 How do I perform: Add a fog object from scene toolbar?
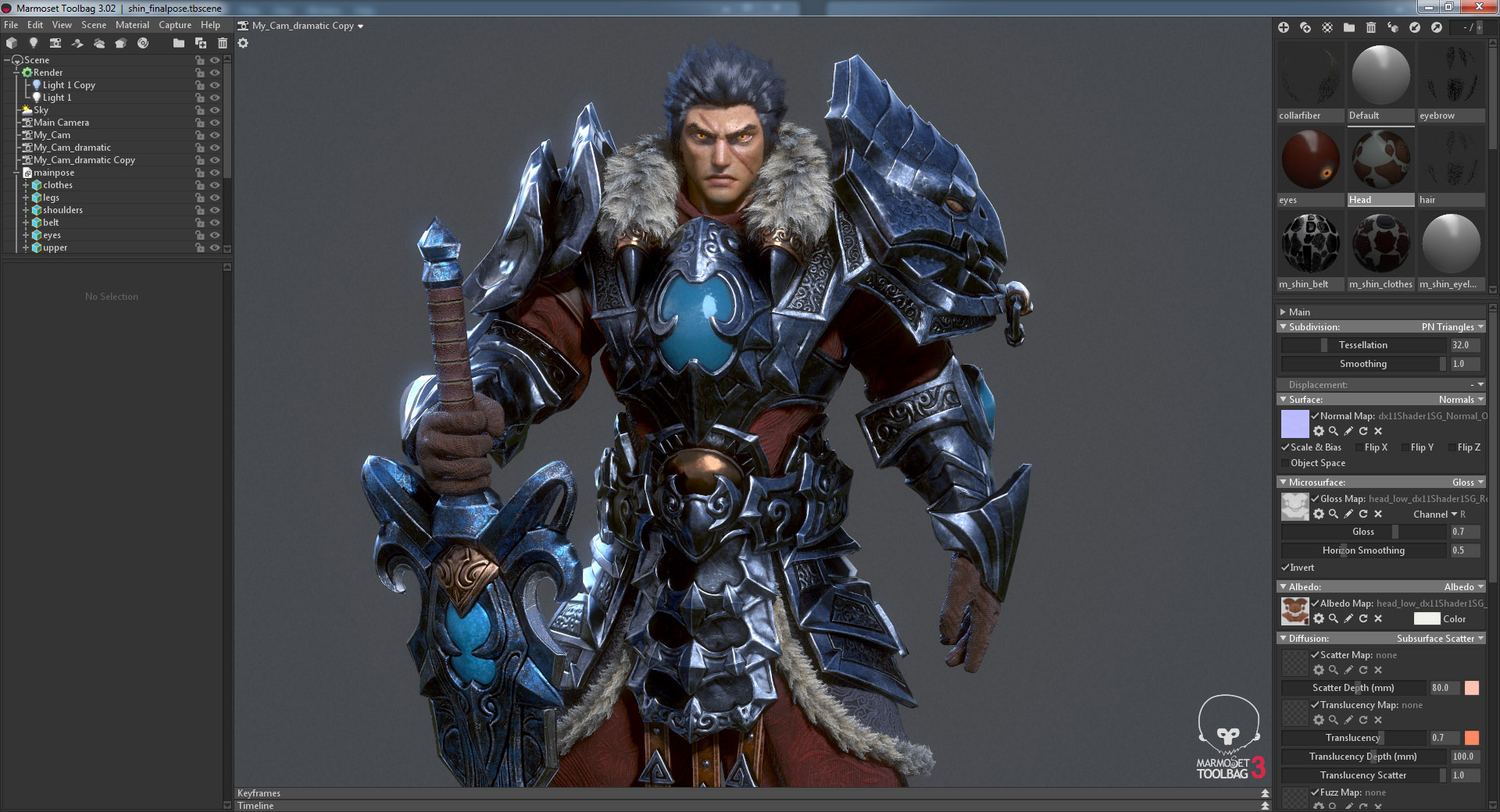coord(99,43)
